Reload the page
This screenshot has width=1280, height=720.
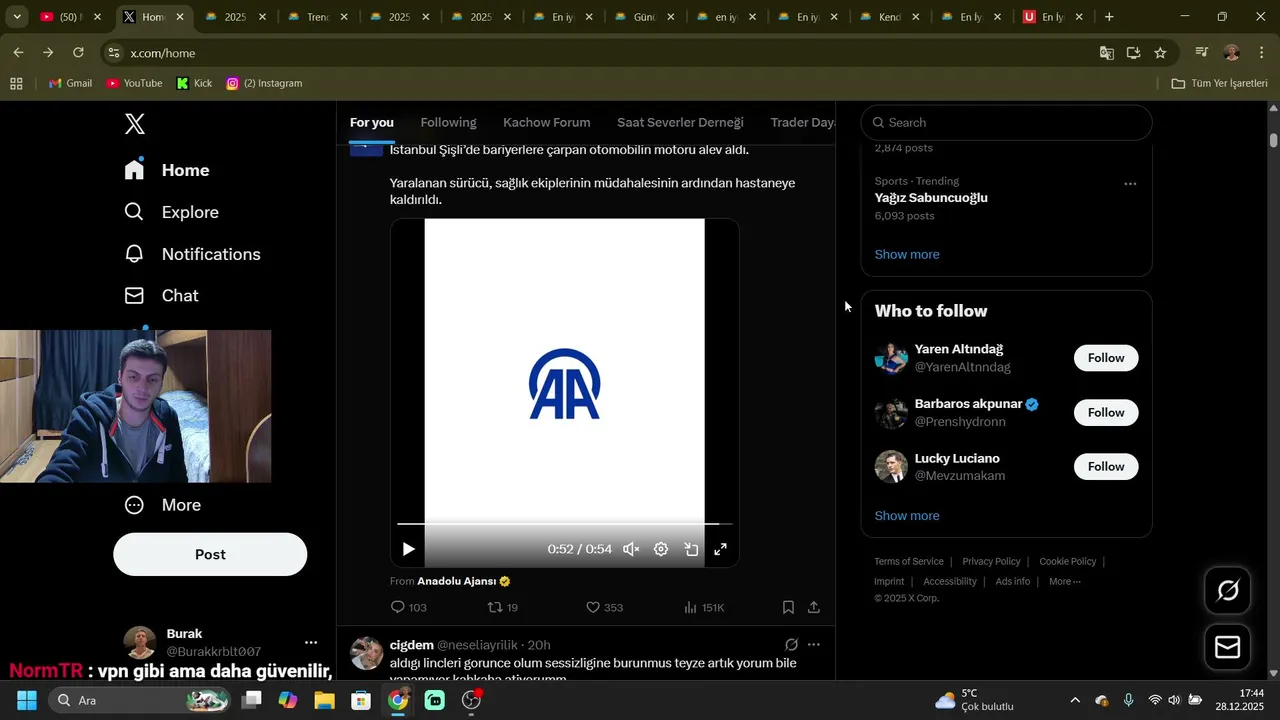pos(79,53)
